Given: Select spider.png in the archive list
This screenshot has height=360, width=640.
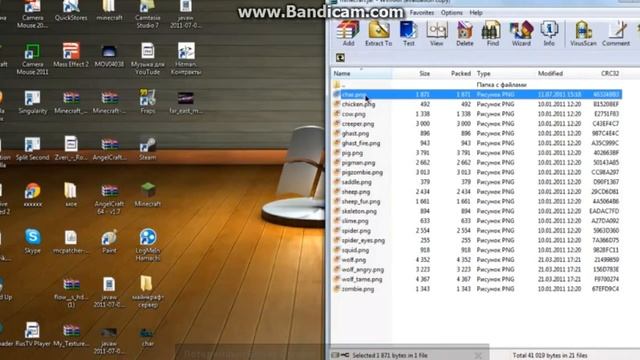Looking at the screenshot, I should pyautogui.click(x=477, y=231).
